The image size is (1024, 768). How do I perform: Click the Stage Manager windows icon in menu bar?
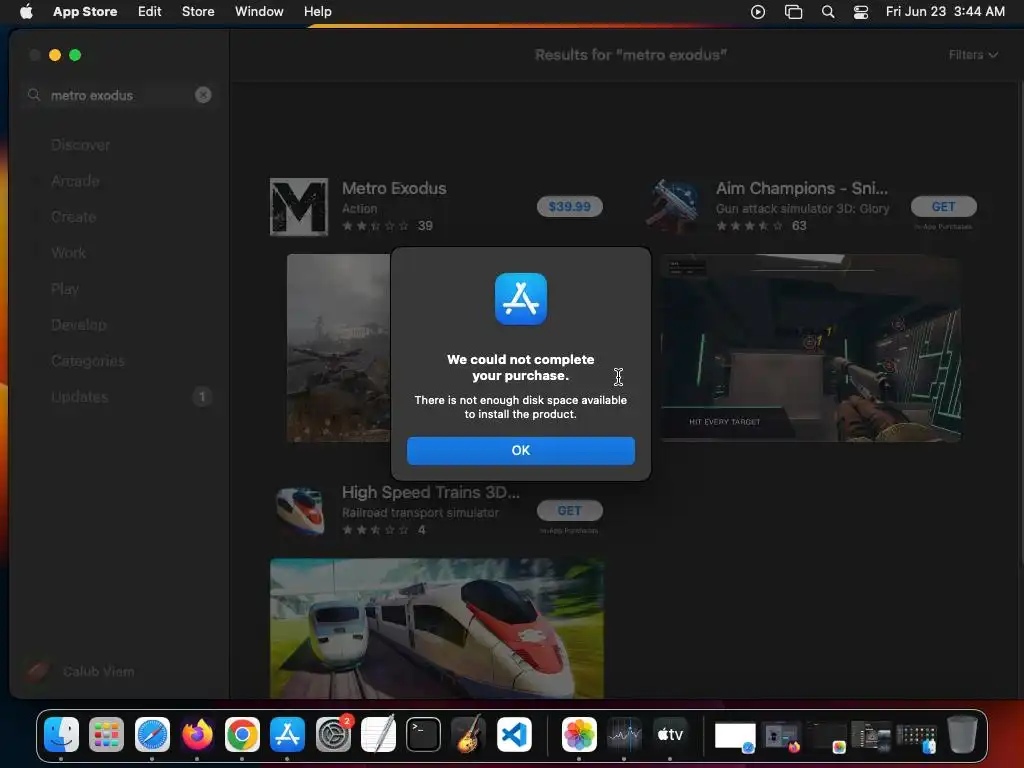click(x=793, y=12)
